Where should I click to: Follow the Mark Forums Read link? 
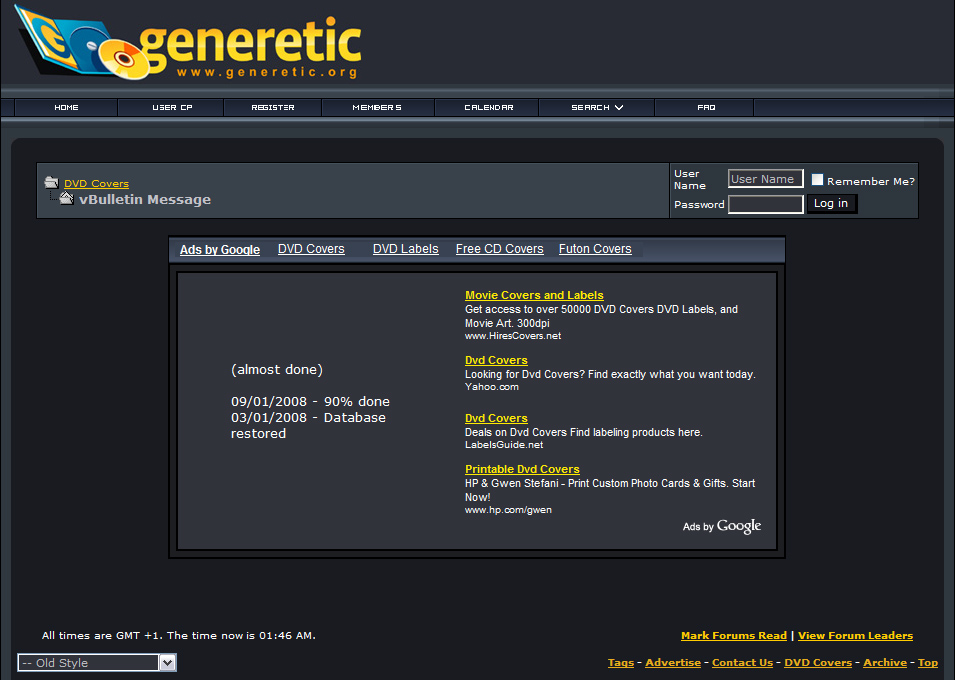733,635
